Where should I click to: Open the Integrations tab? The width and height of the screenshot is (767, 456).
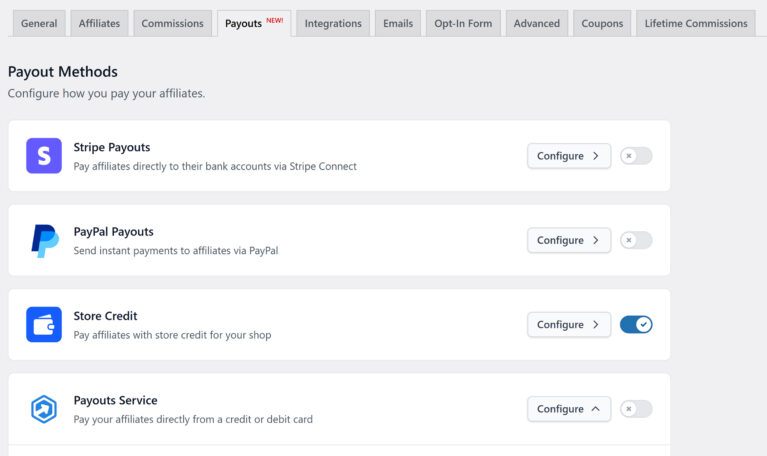coord(333,23)
